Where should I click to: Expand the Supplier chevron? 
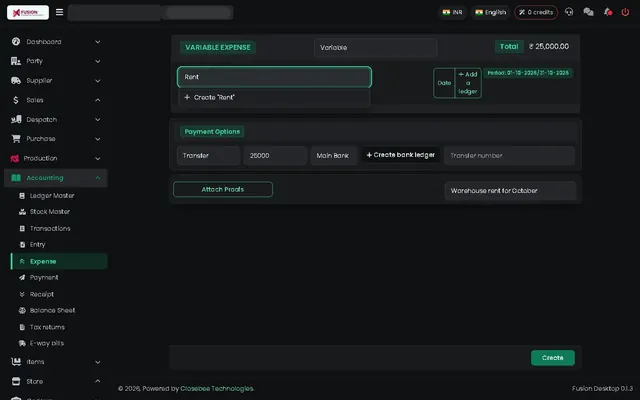pos(98,81)
